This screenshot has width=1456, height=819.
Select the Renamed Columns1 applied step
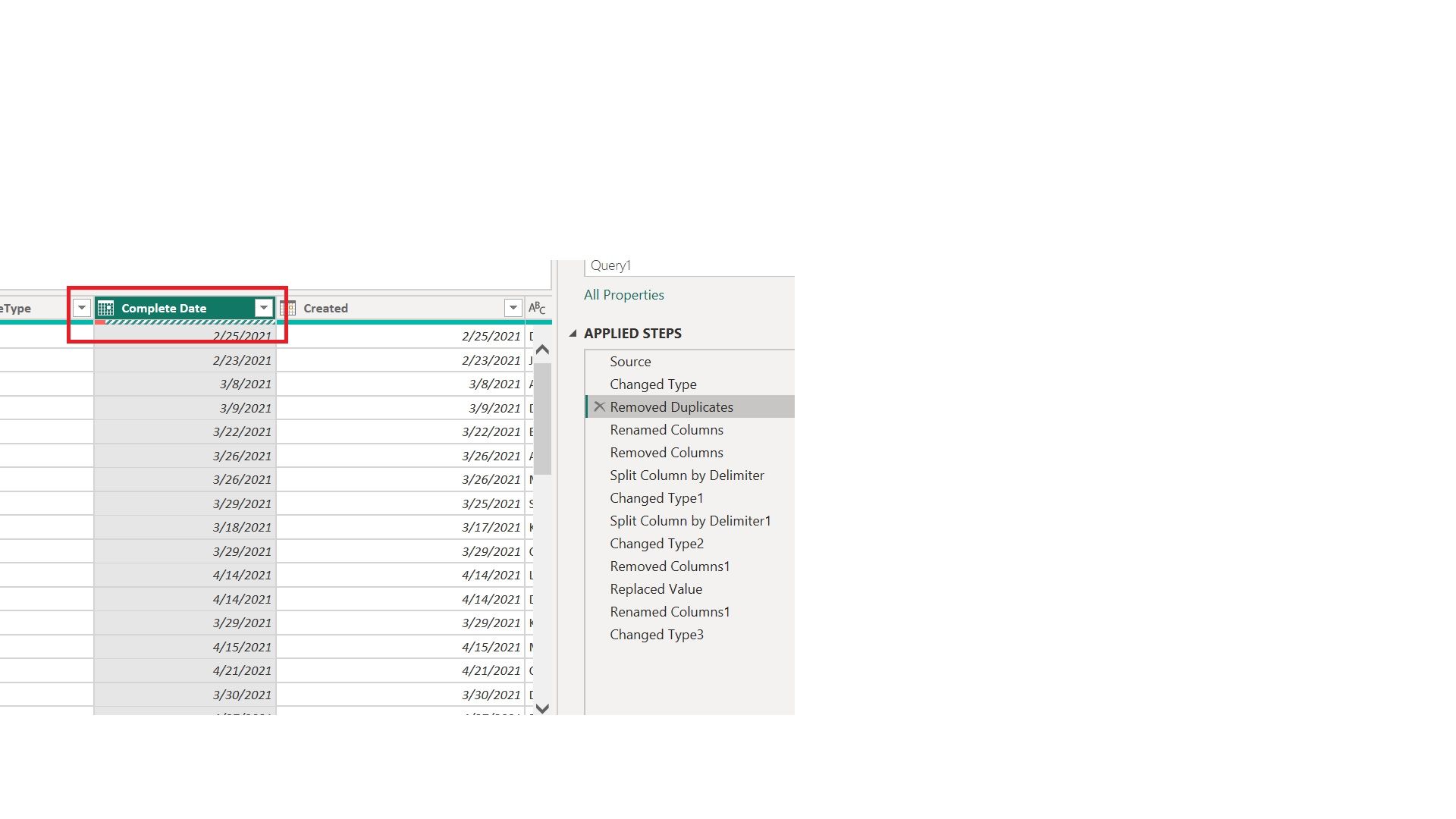point(690,612)
